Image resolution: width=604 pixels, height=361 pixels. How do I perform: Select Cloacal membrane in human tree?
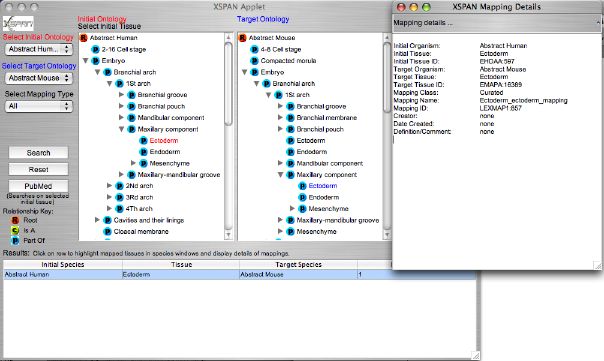141,232
